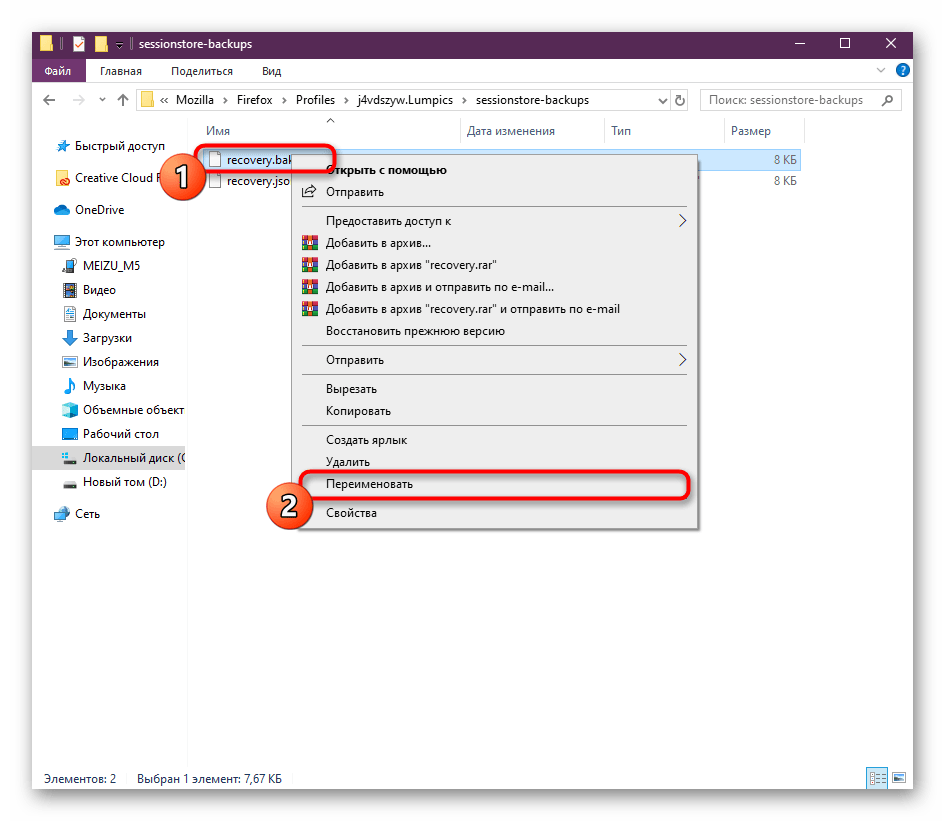
Task: Open the Вид ribbon tab
Action: (271, 71)
